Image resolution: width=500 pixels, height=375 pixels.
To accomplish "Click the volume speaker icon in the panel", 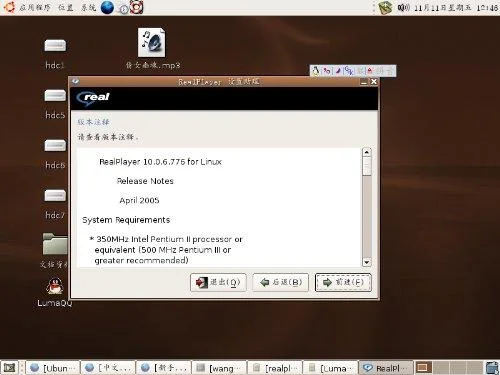I will click(x=403, y=7).
